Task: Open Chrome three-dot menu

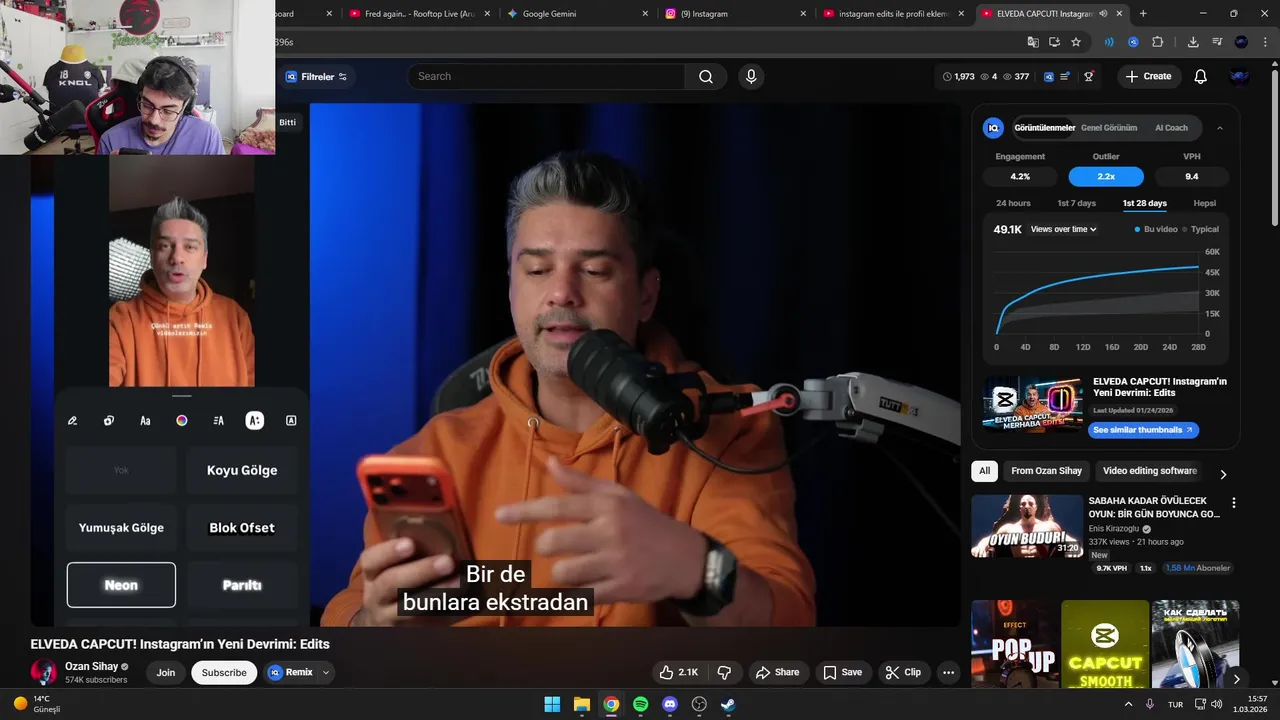Action: 1264,42
